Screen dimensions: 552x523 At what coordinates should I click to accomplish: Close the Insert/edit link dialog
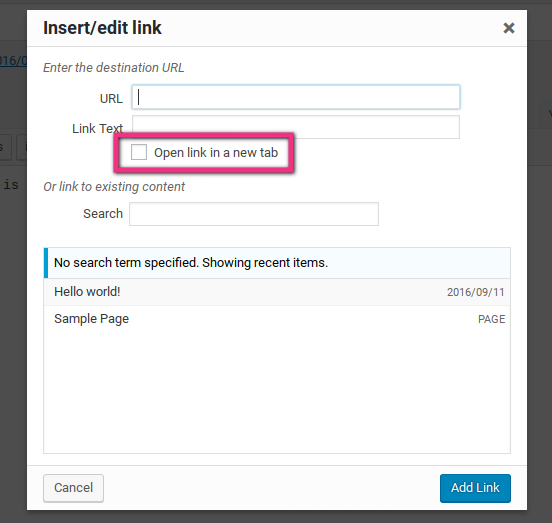point(509,28)
